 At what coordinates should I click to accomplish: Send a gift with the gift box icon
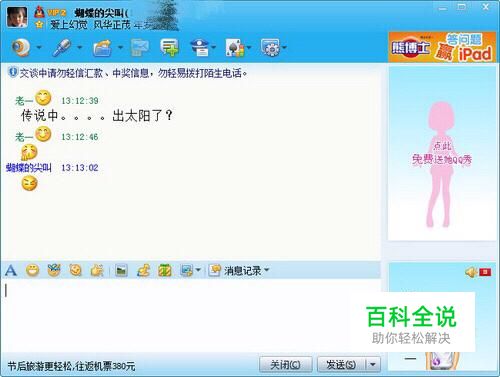tap(165, 270)
